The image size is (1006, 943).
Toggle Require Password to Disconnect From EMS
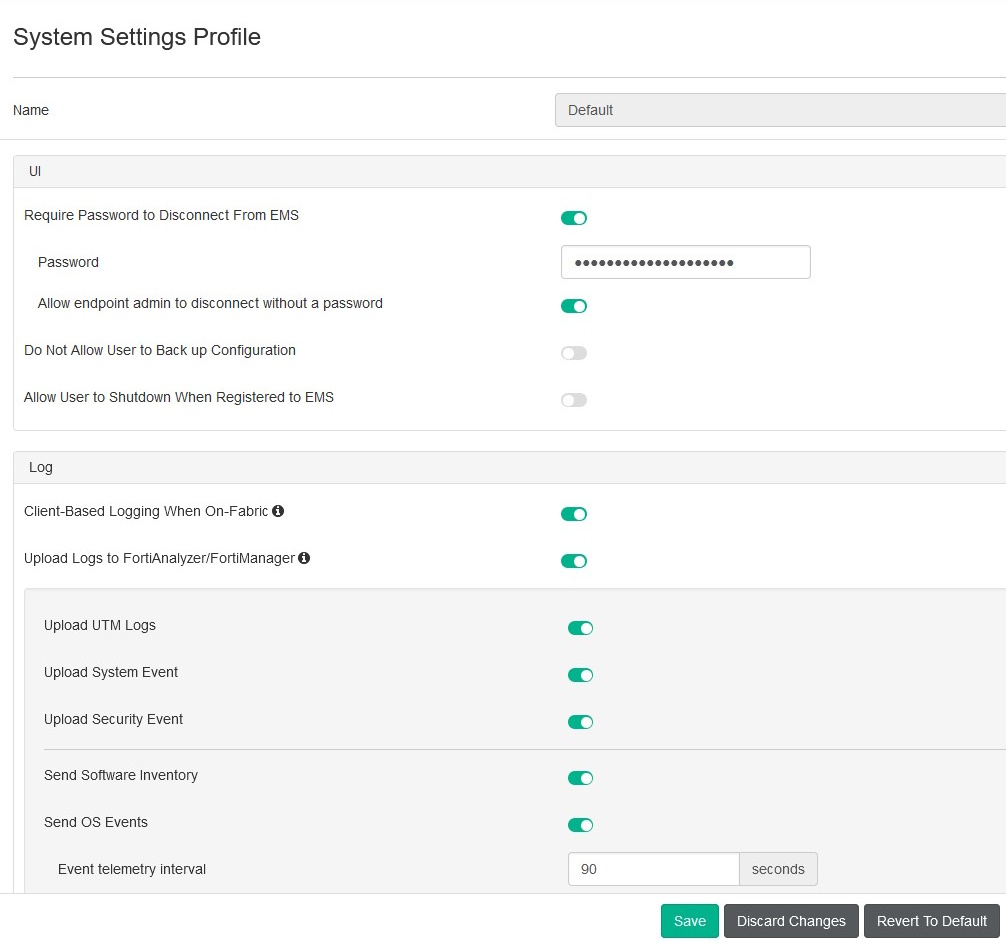pos(574,218)
